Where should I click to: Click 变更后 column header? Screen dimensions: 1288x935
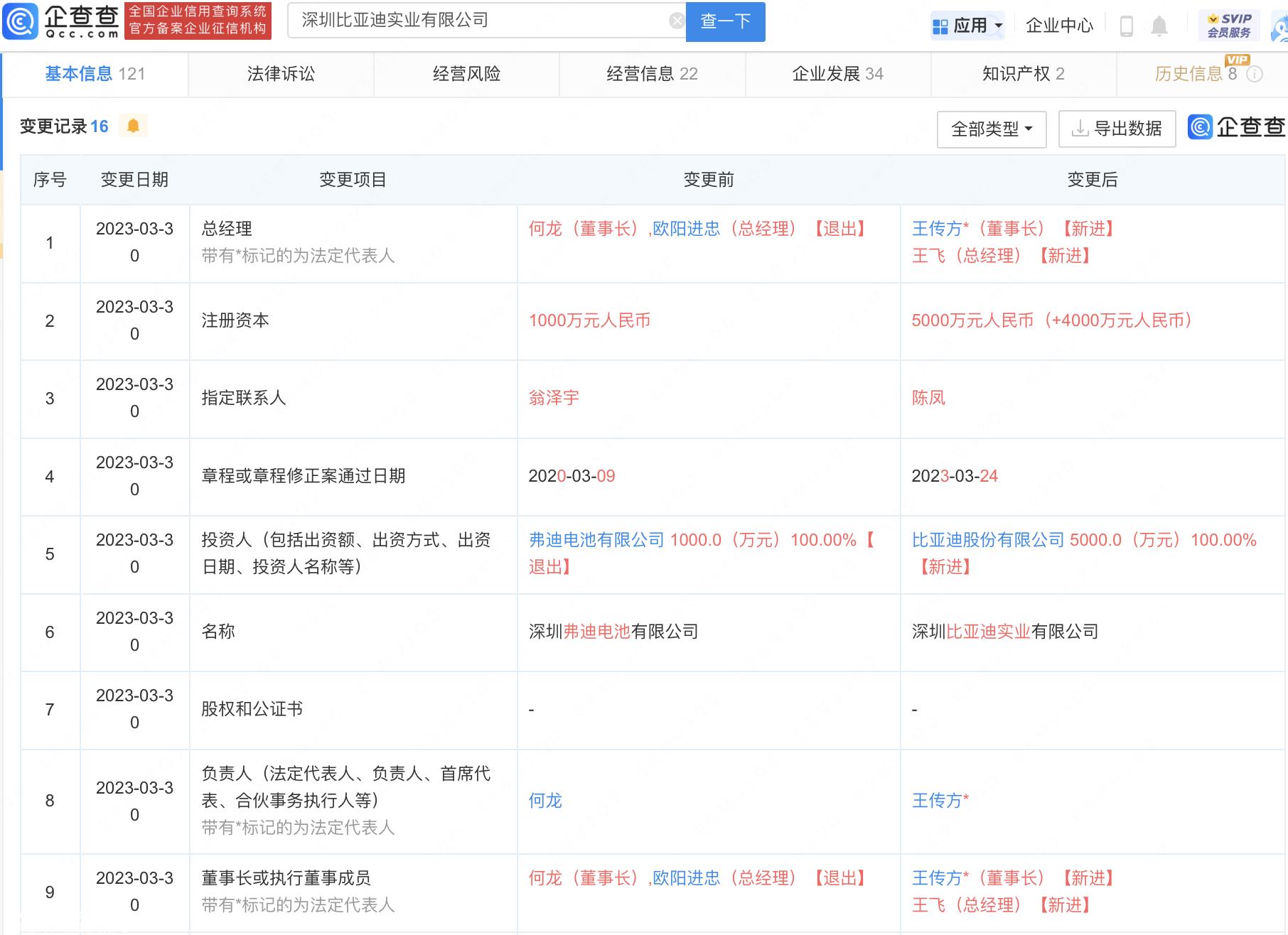1093,180
